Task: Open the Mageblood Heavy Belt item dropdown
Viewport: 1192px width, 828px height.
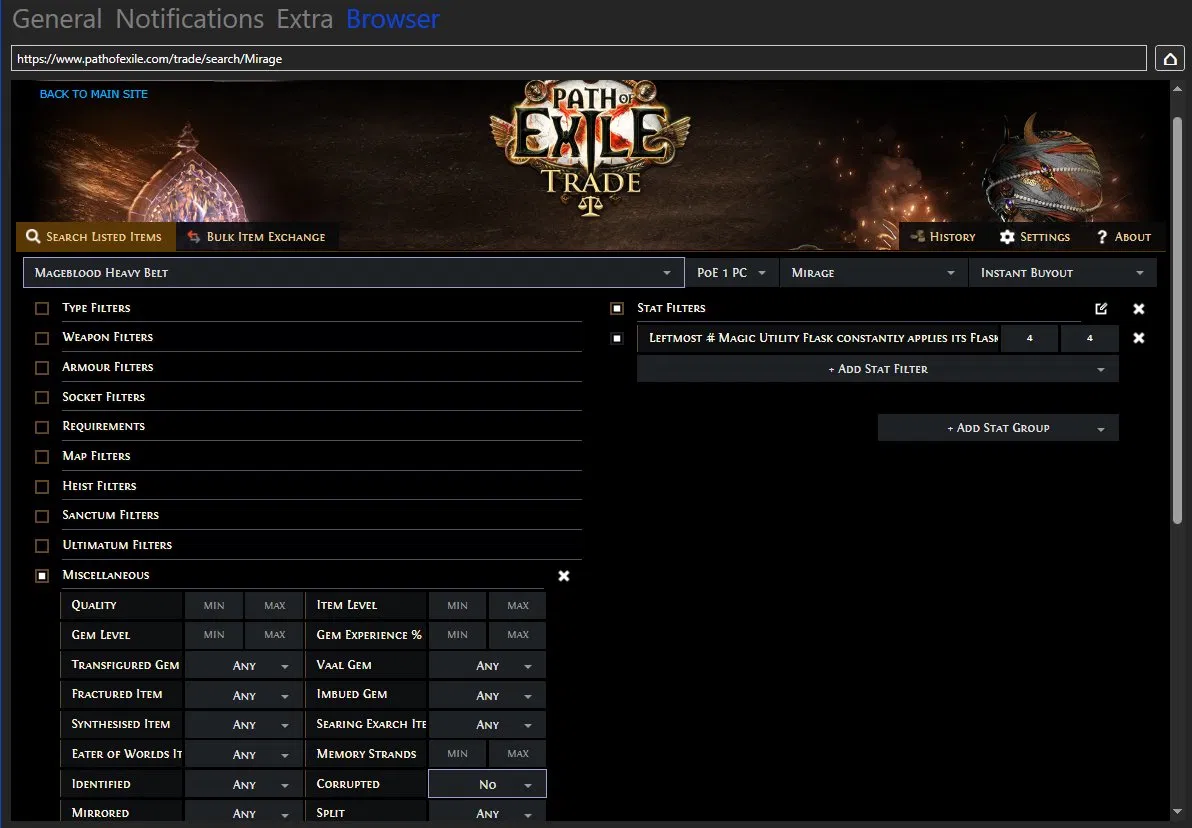Action: pos(354,272)
